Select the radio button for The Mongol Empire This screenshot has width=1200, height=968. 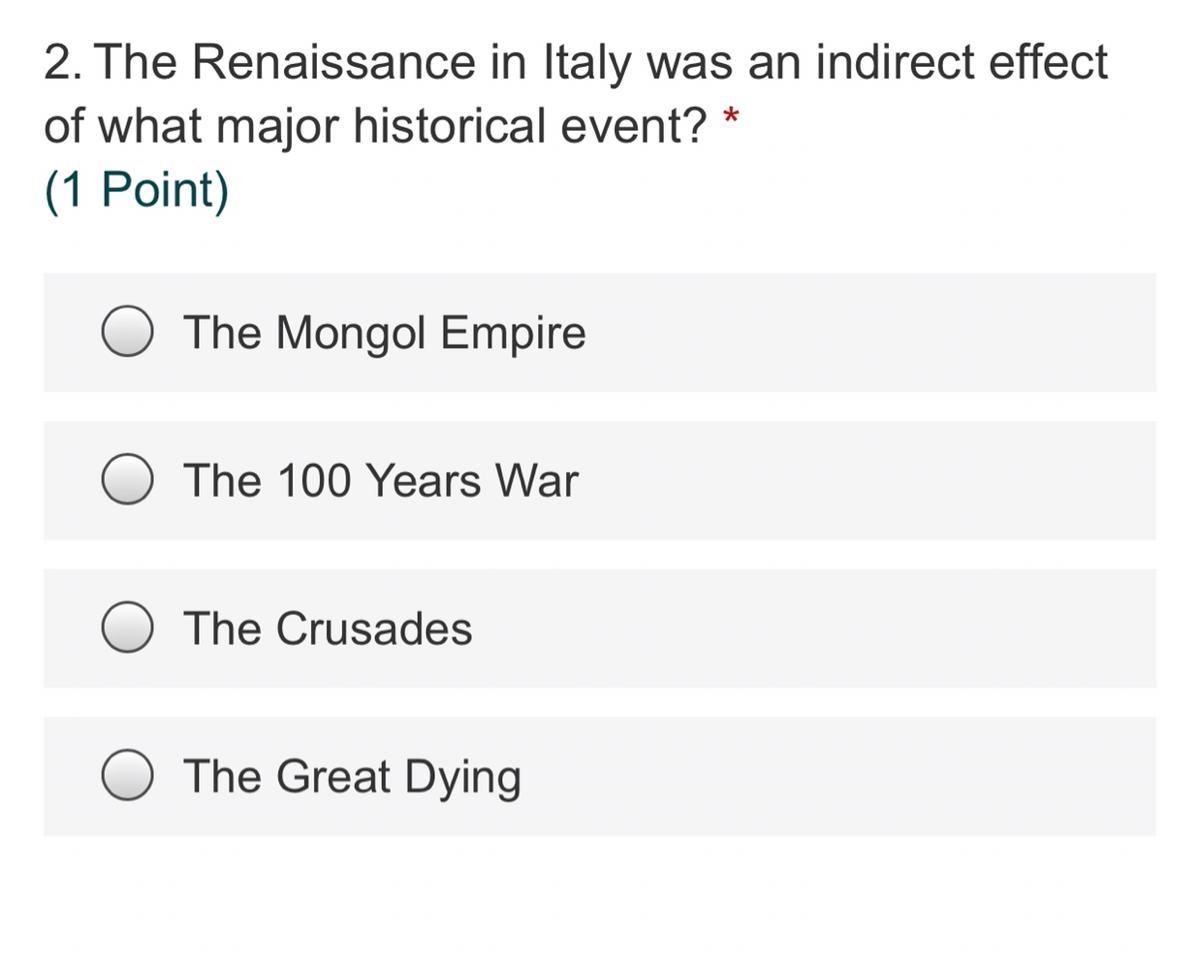pyautogui.click(x=127, y=332)
